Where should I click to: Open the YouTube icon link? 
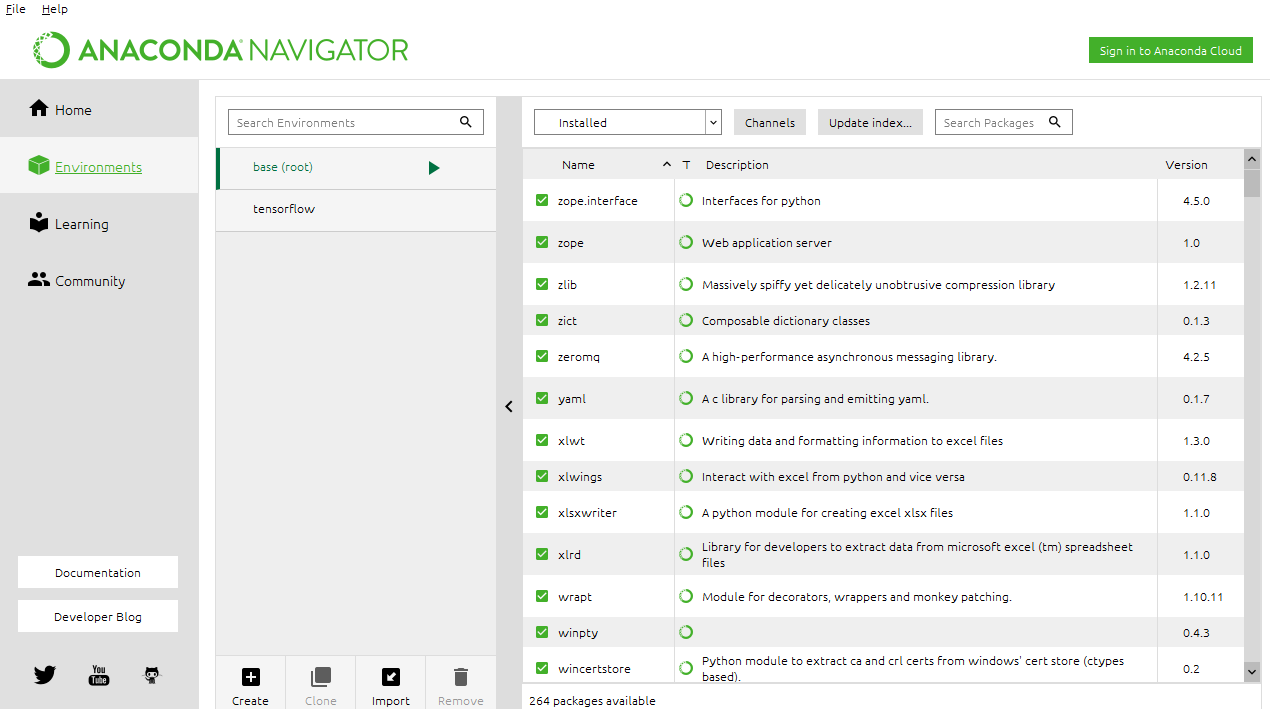pyautogui.click(x=98, y=675)
